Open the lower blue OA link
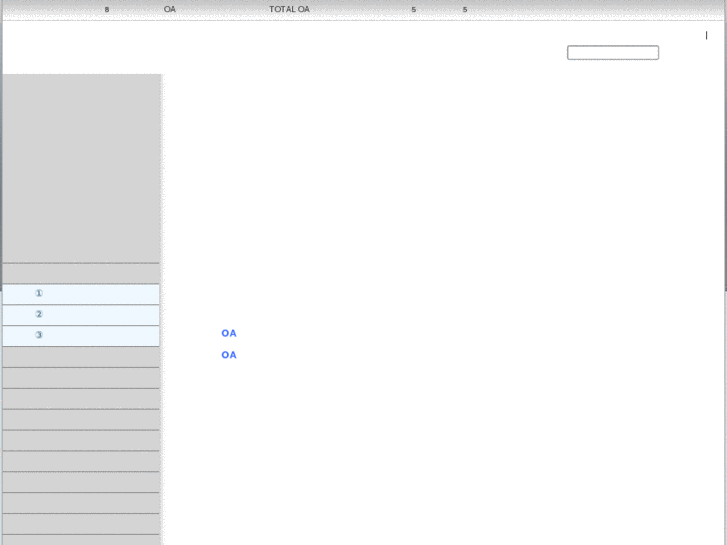The image size is (727, 545). coord(229,355)
